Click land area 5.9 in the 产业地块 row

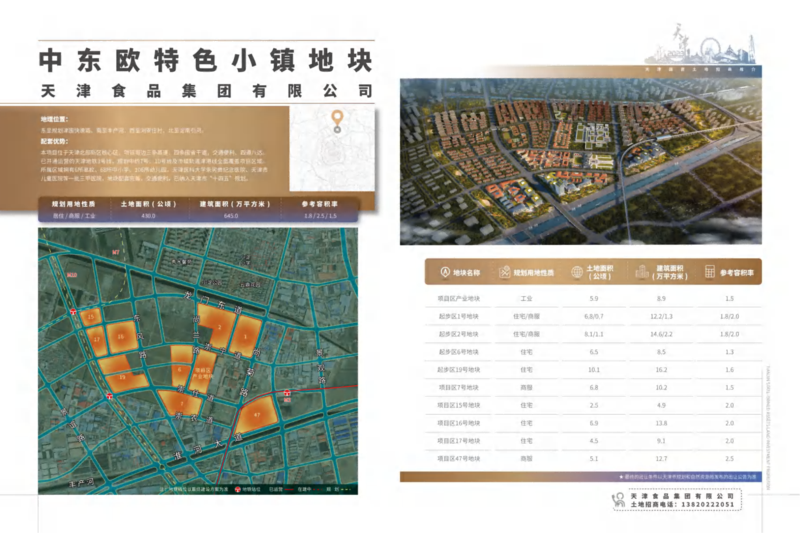[x=594, y=298]
